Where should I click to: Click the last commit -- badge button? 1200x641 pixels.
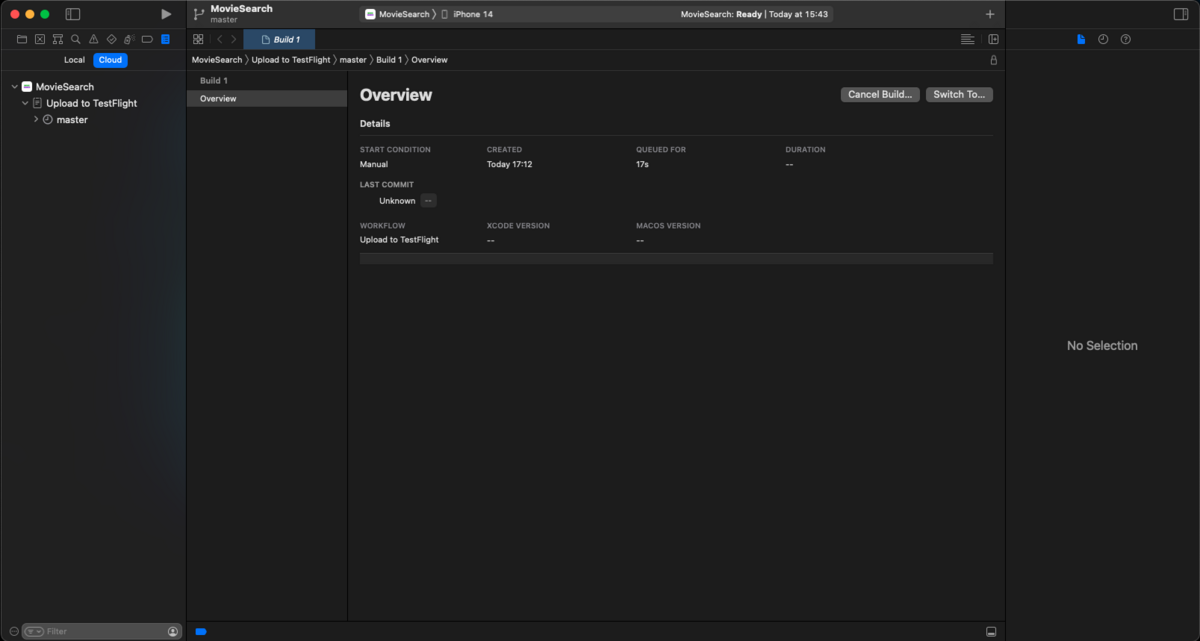click(428, 201)
